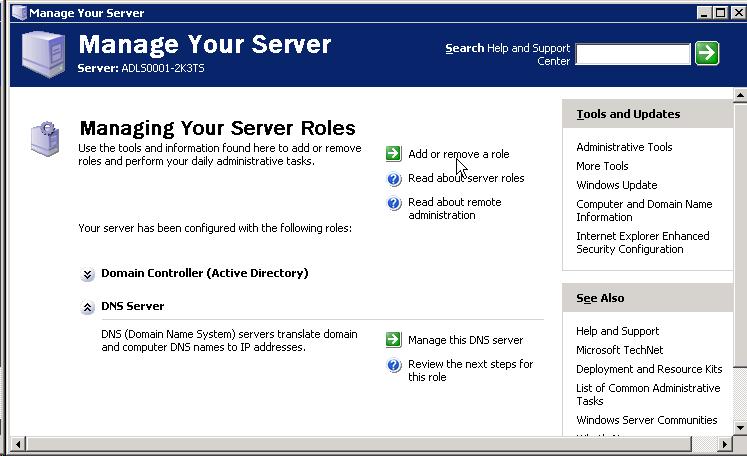747x456 pixels.
Task: Open Deployment and Resource Kits link
Action: [648, 369]
